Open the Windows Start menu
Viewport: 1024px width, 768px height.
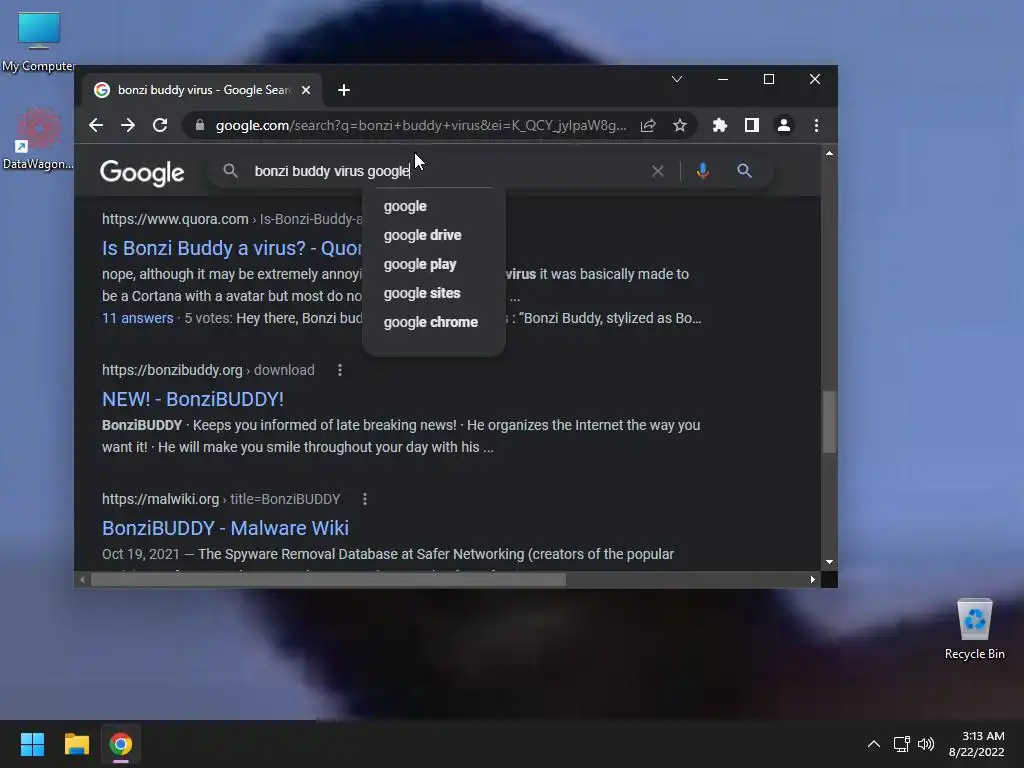coord(32,744)
